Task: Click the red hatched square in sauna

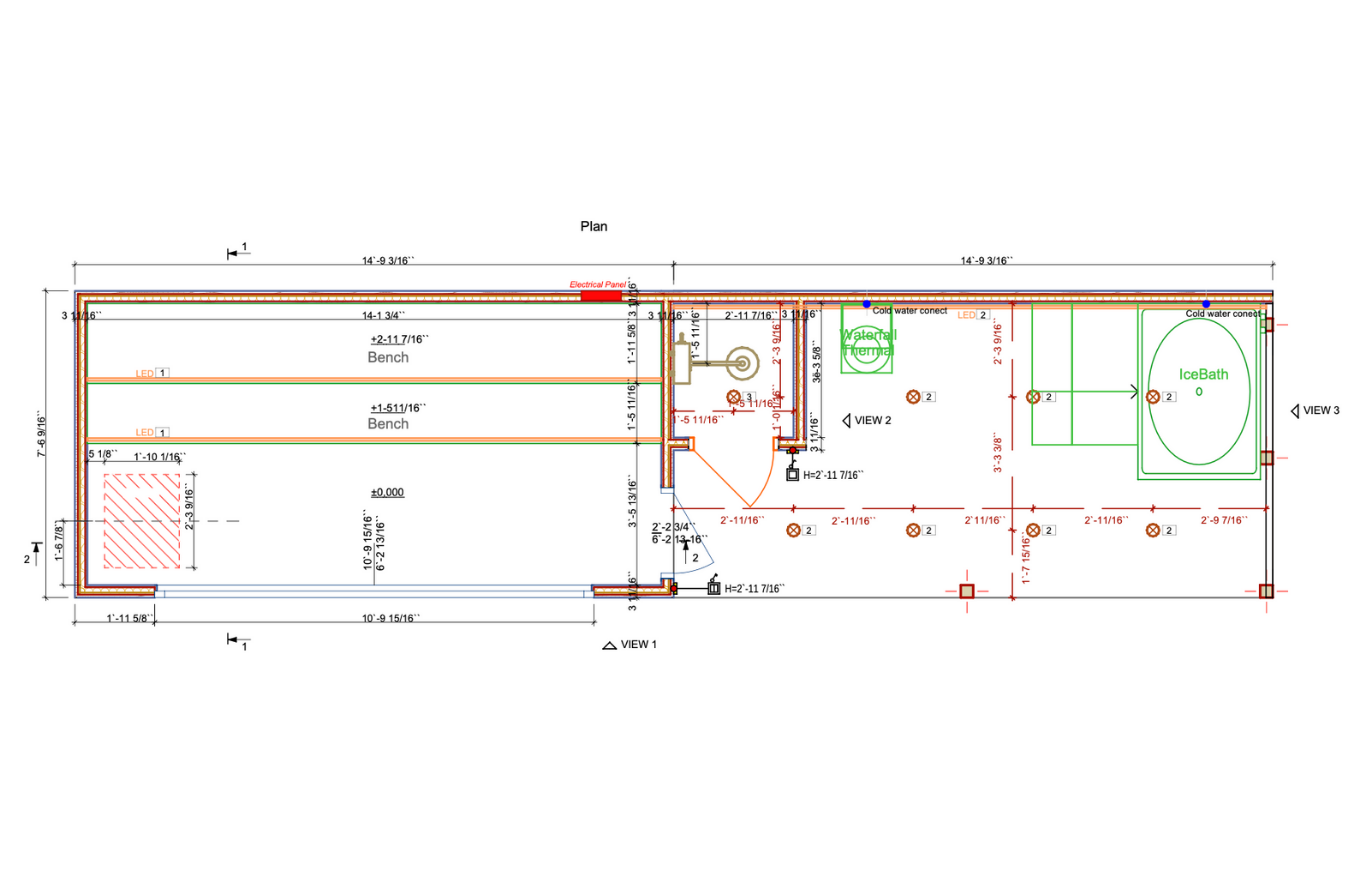Action: click(x=141, y=521)
